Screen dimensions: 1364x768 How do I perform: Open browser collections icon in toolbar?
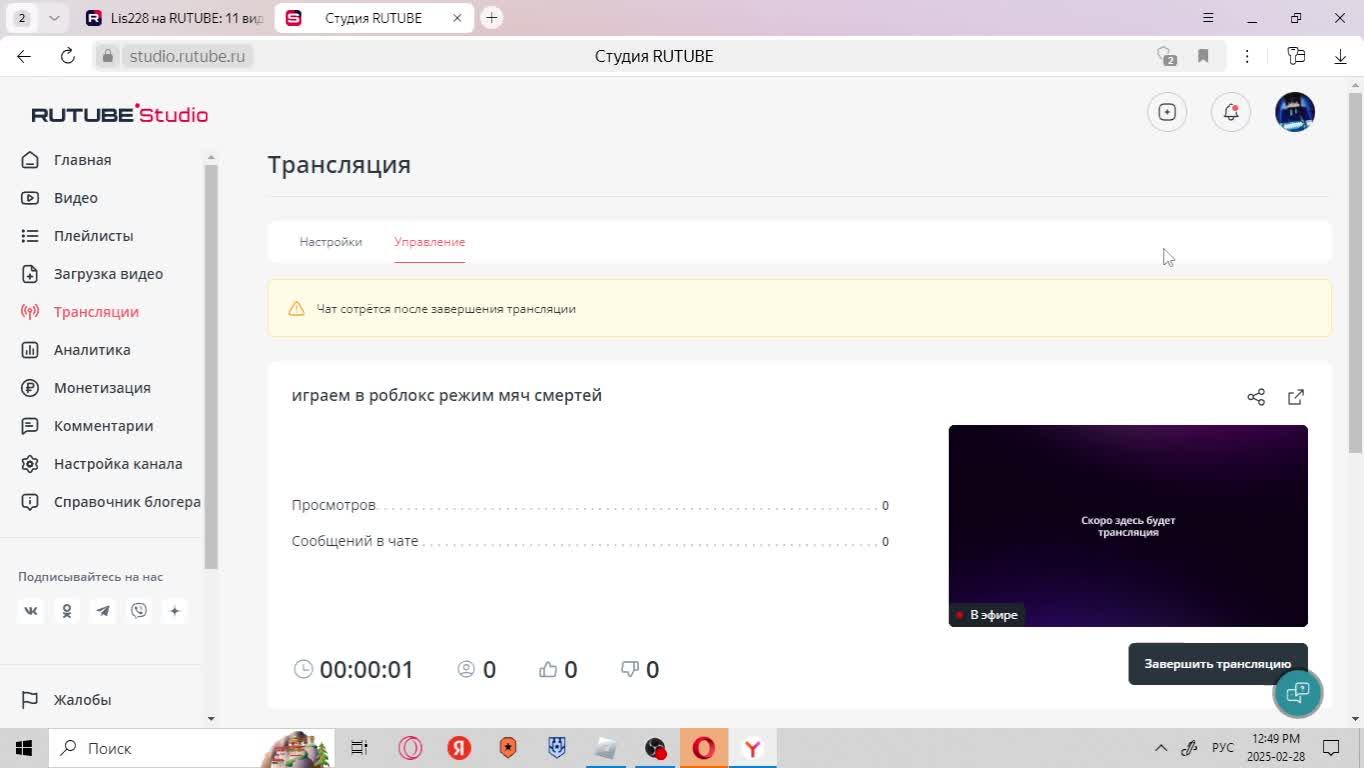tap(1296, 56)
